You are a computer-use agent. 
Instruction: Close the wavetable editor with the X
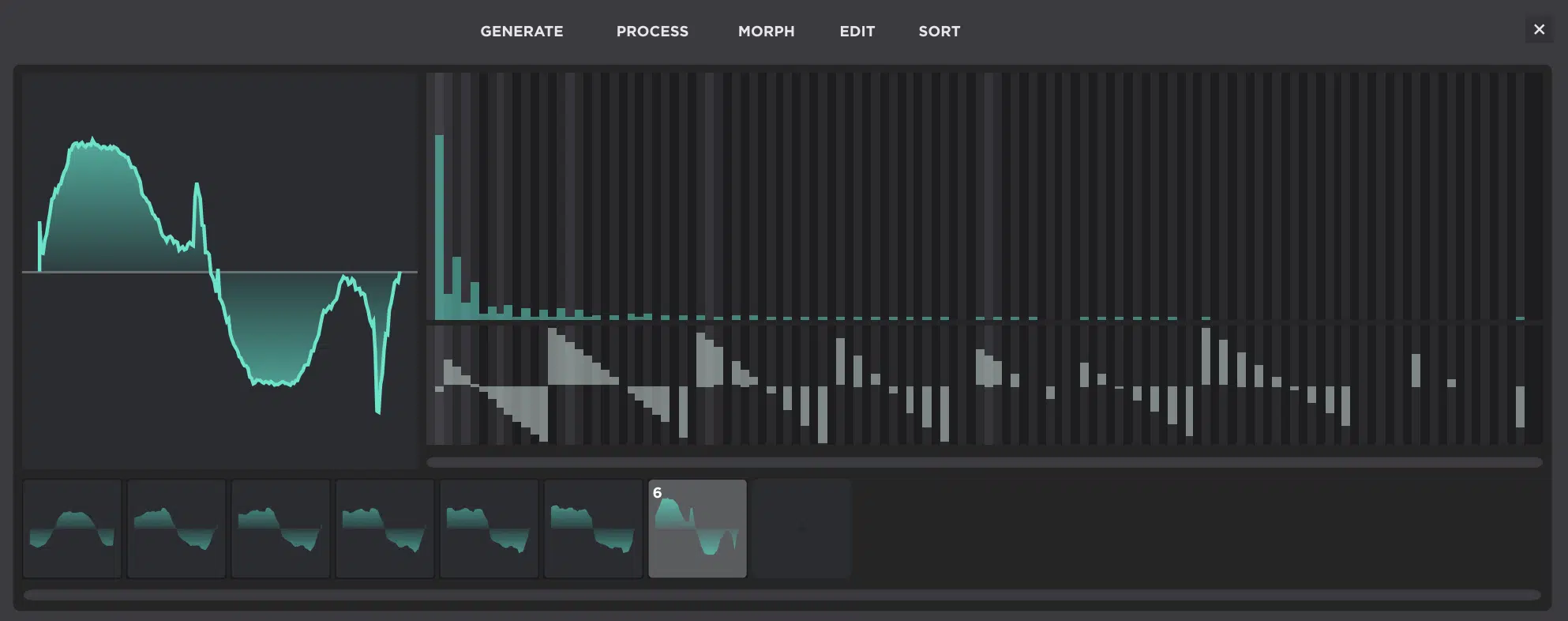tap(1539, 30)
